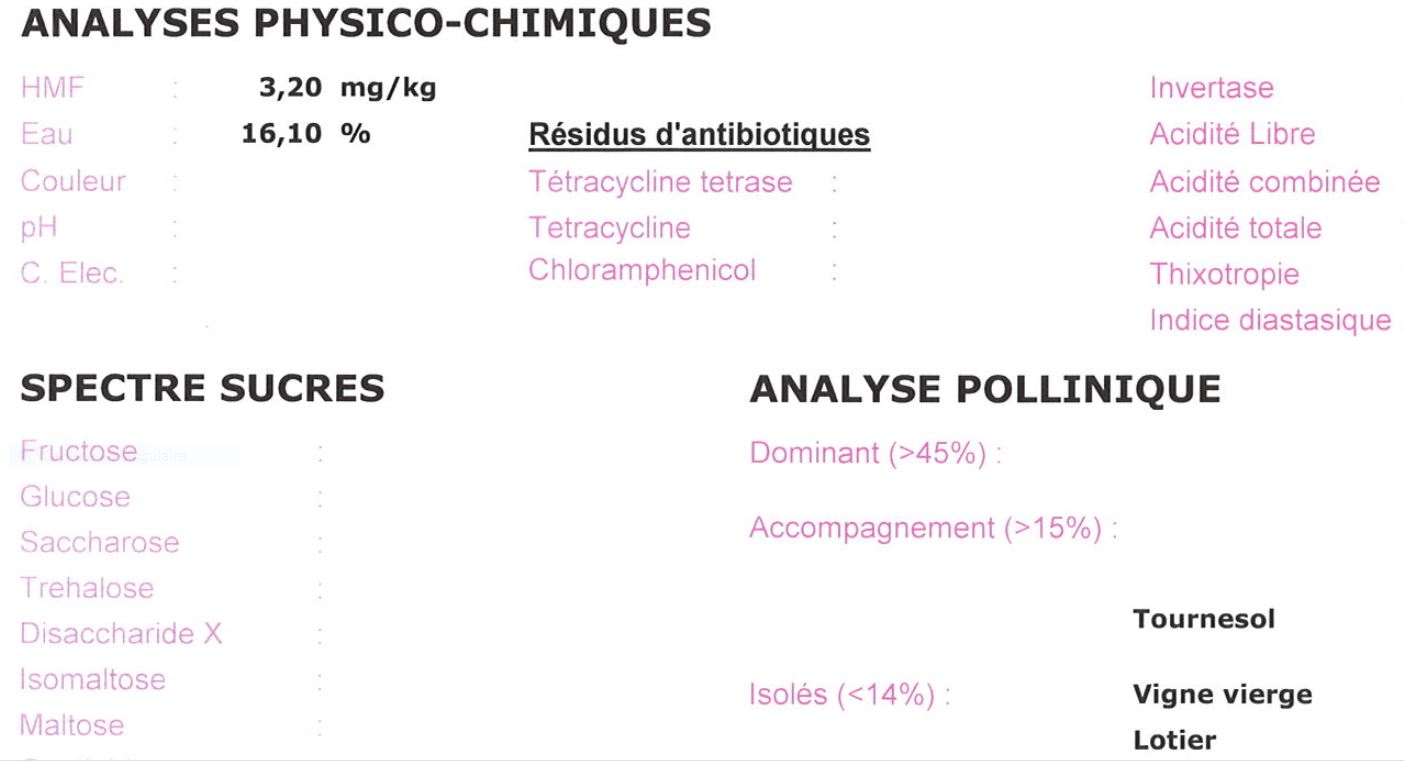The height and width of the screenshot is (763, 1404).
Task: Click the Couleur label
Action: [x=73, y=182]
